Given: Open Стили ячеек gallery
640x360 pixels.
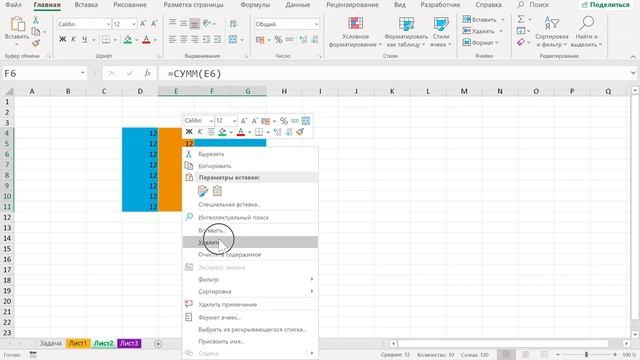Looking at the screenshot, I should point(441,32).
